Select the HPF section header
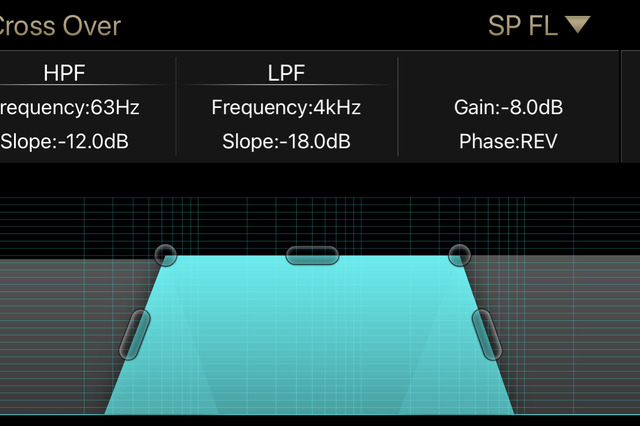Image resolution: width=640 pixels, height=426 pixels. [x=64, y=73]
